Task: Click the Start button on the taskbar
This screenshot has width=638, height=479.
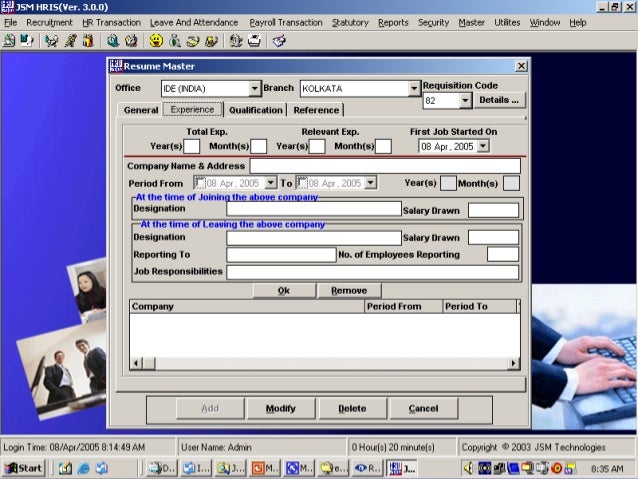Action: point(24,468)
